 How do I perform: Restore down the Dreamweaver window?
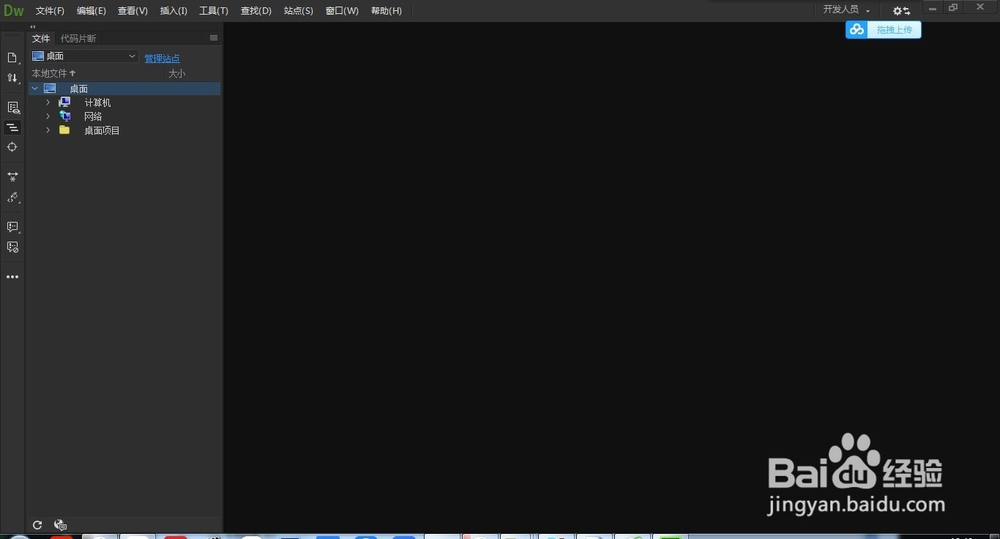953,8
